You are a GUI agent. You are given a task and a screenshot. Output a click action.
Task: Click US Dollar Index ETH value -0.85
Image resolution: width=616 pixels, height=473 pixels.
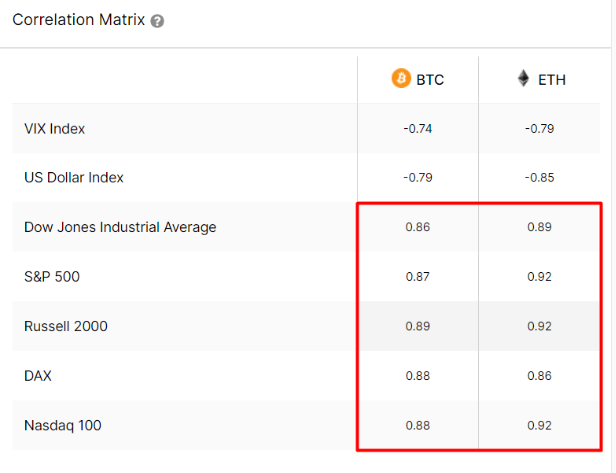539,178
